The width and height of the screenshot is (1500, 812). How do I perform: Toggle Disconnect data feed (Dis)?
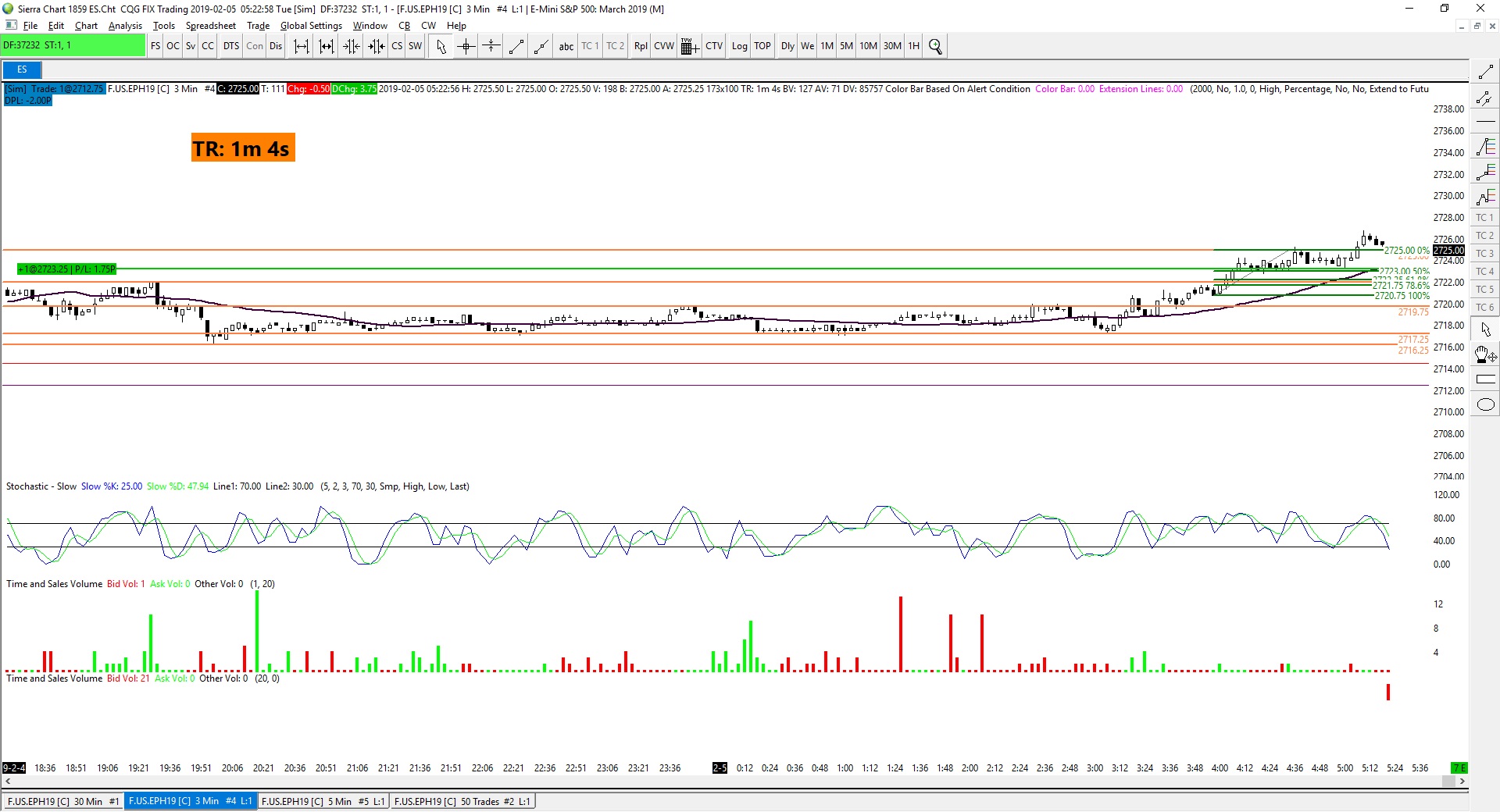tap(276, 46)
